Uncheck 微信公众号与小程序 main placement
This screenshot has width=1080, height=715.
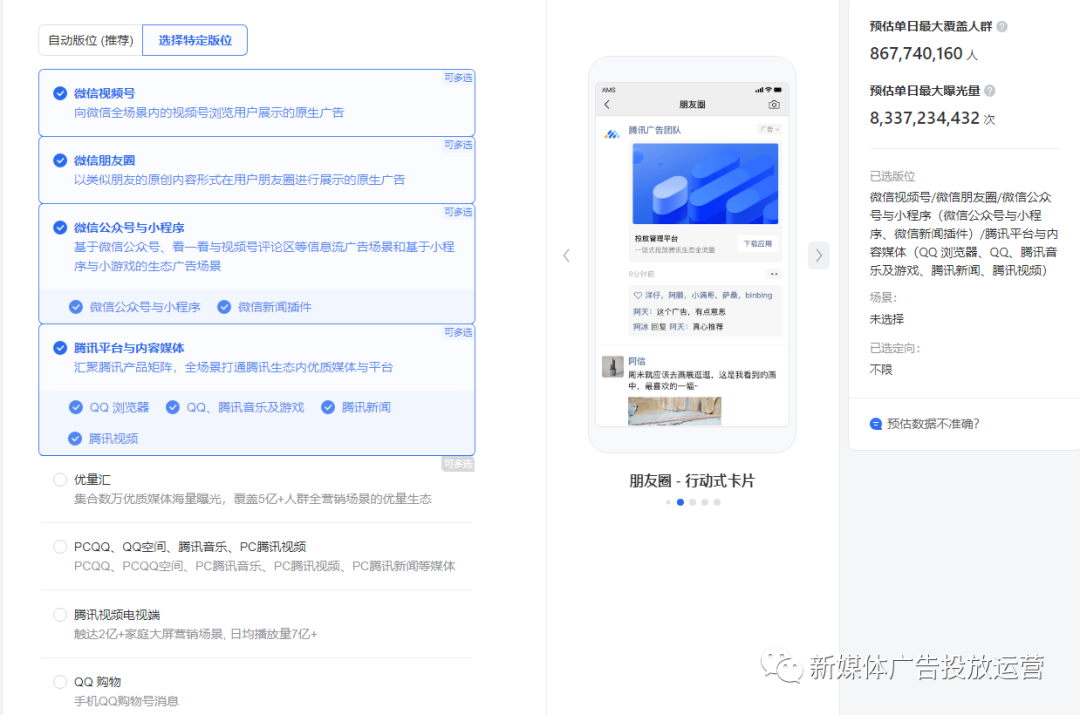click(61, 228)
